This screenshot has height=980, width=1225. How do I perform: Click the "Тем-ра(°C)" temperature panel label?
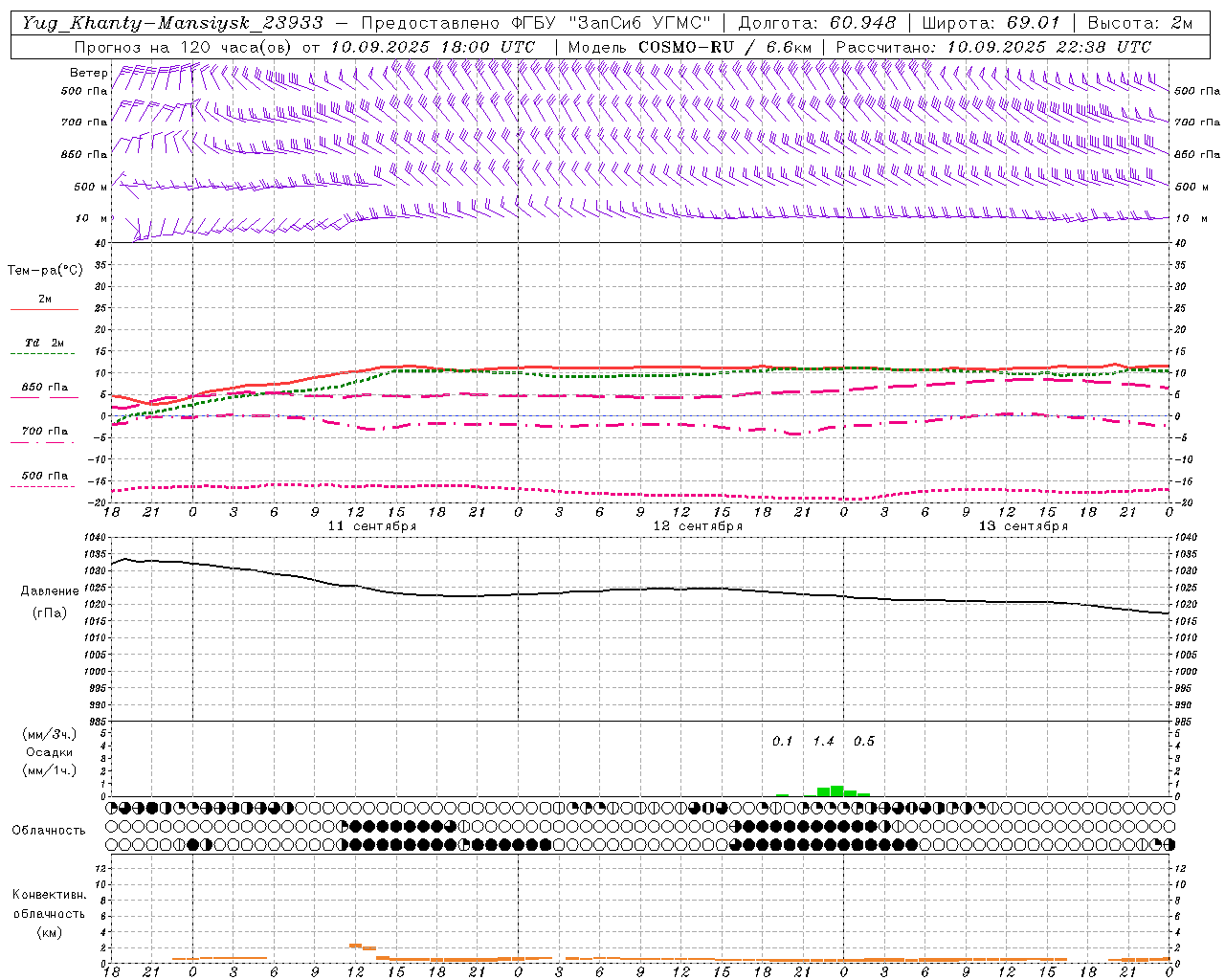(45, 271)
